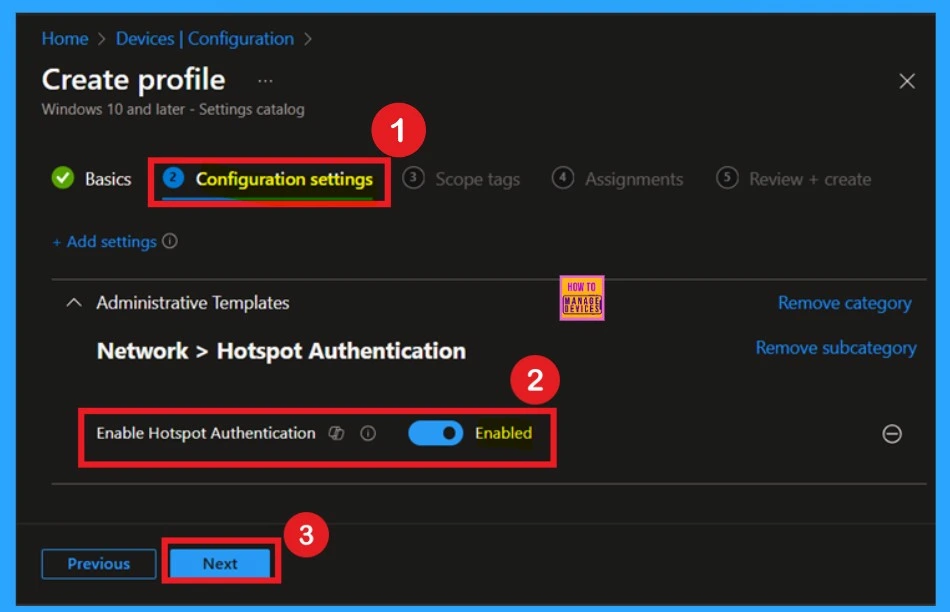
Task: Remove the Enable Hotspot Authentication setting via minus icon
Action: pyautogui.click(x=891, y=434)
